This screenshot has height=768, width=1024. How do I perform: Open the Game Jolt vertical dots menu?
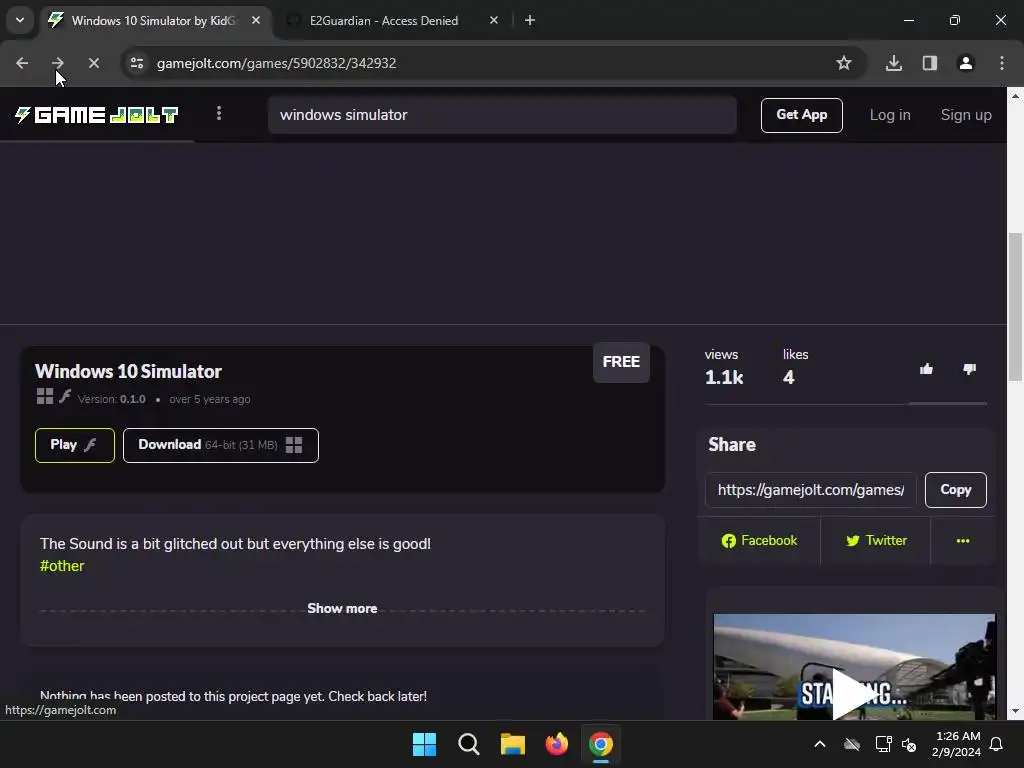tap(219, 114)
